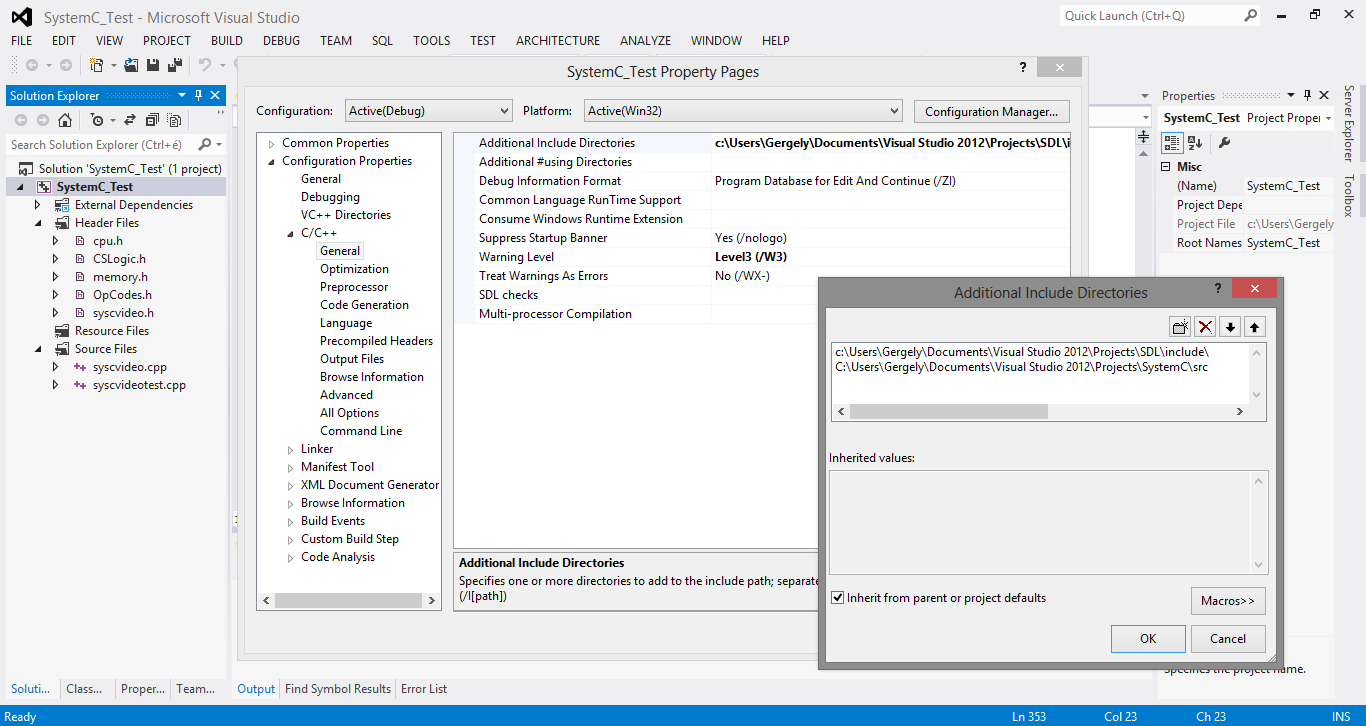
Task: Select the Warning Level property row
Action: pyautogui.click(x=761, y=257)
